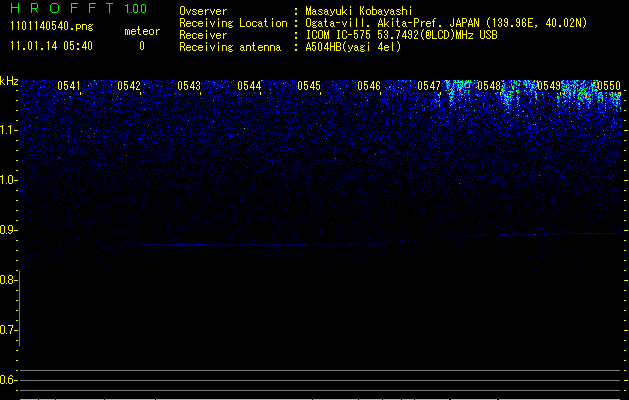Viewport: 629px width, 400px height.
Task: Click the HROFFT title text
Action: [62, 8]
